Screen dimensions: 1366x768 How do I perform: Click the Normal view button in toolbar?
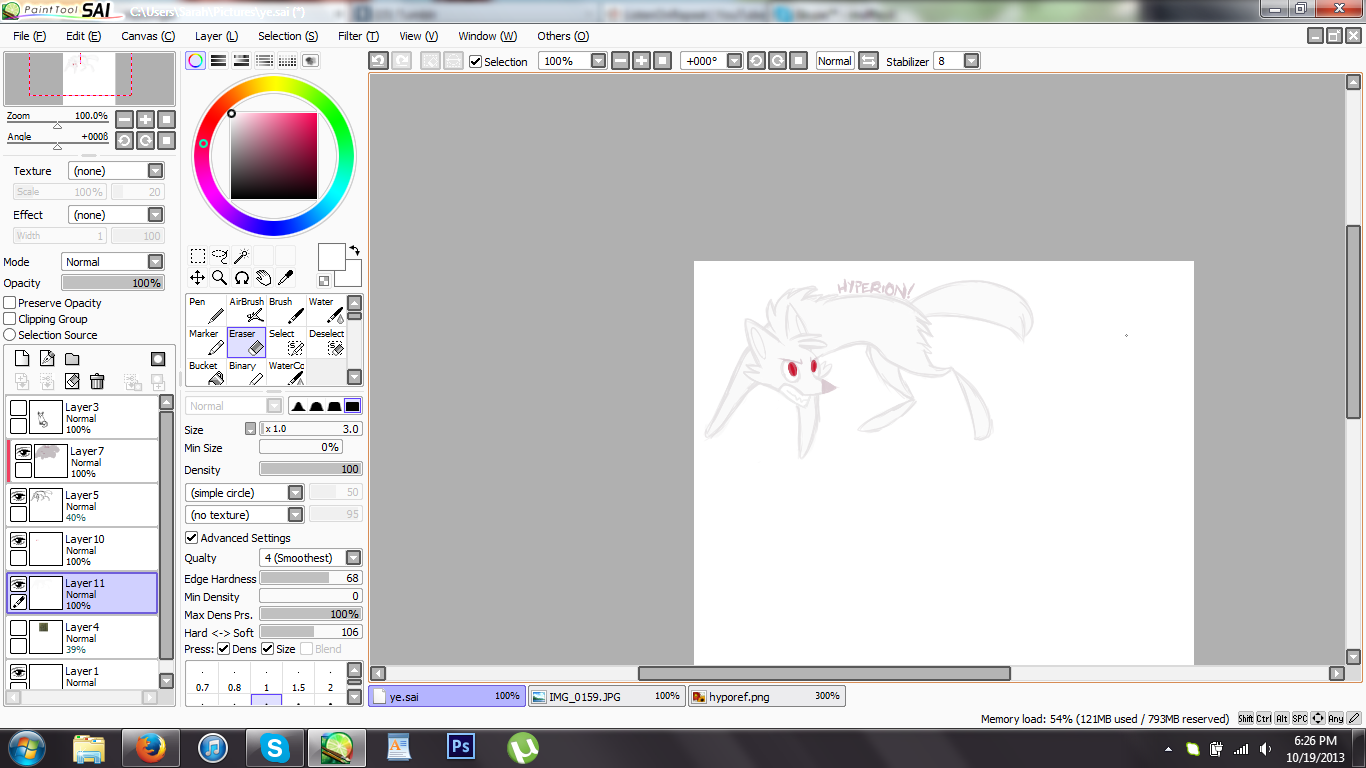point(834,61)
